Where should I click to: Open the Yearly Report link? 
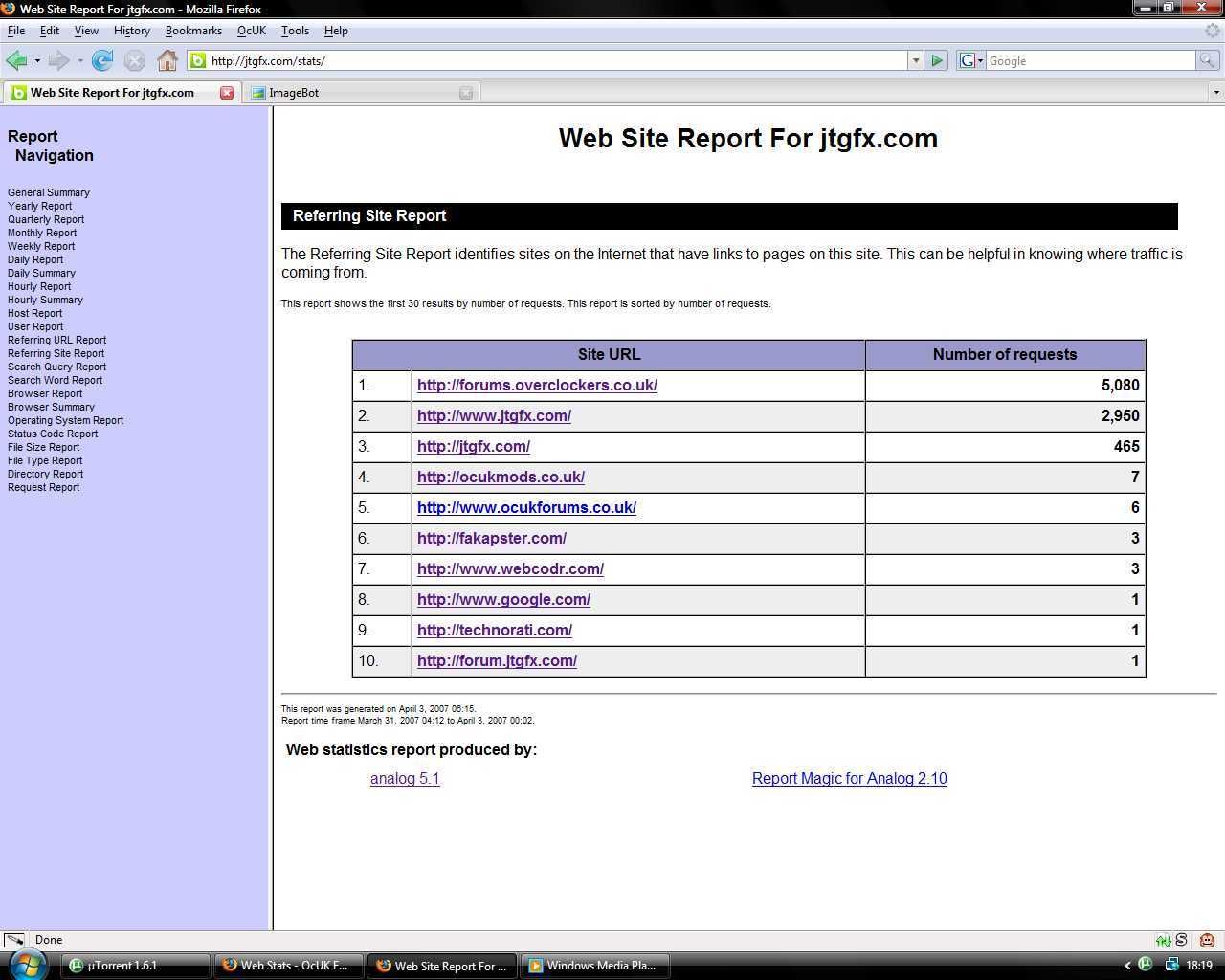pyautogui.click(x=40, y=206)
